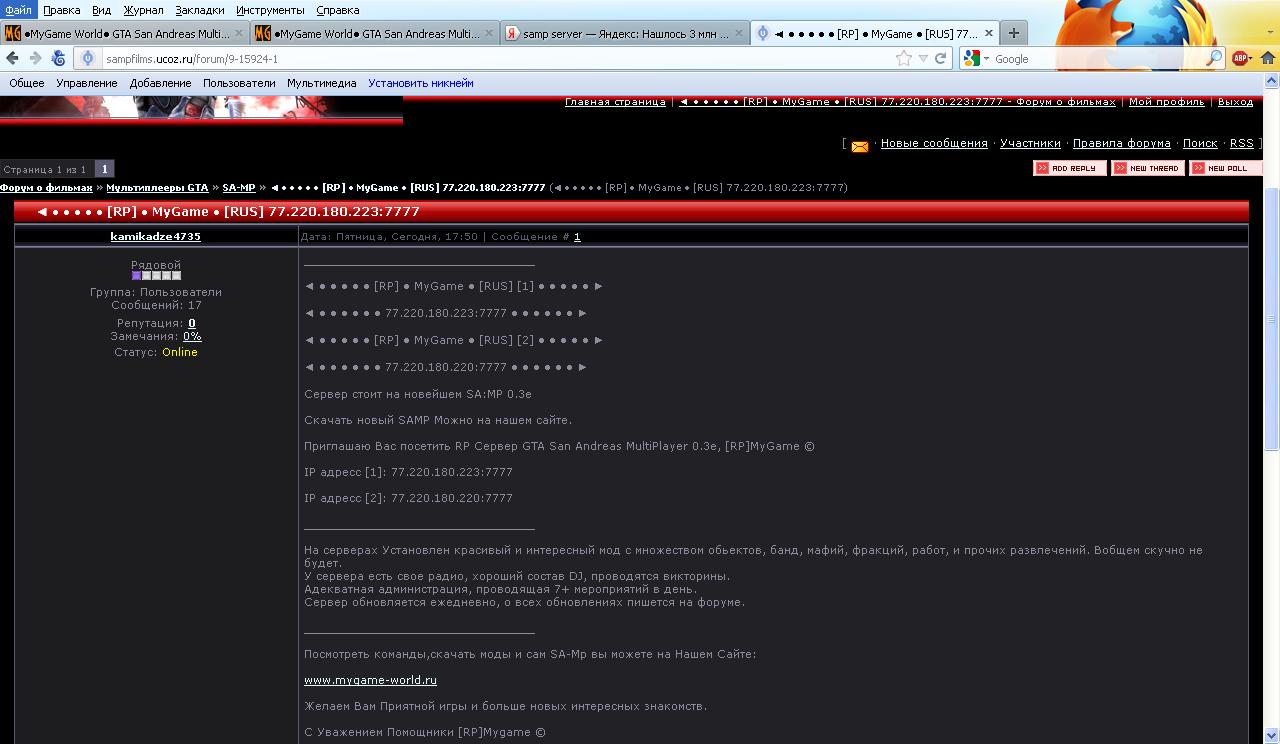Click the Online status text
Image resolution: width=1280 pixels, height=744 pixels.
[x=180, y=352]
